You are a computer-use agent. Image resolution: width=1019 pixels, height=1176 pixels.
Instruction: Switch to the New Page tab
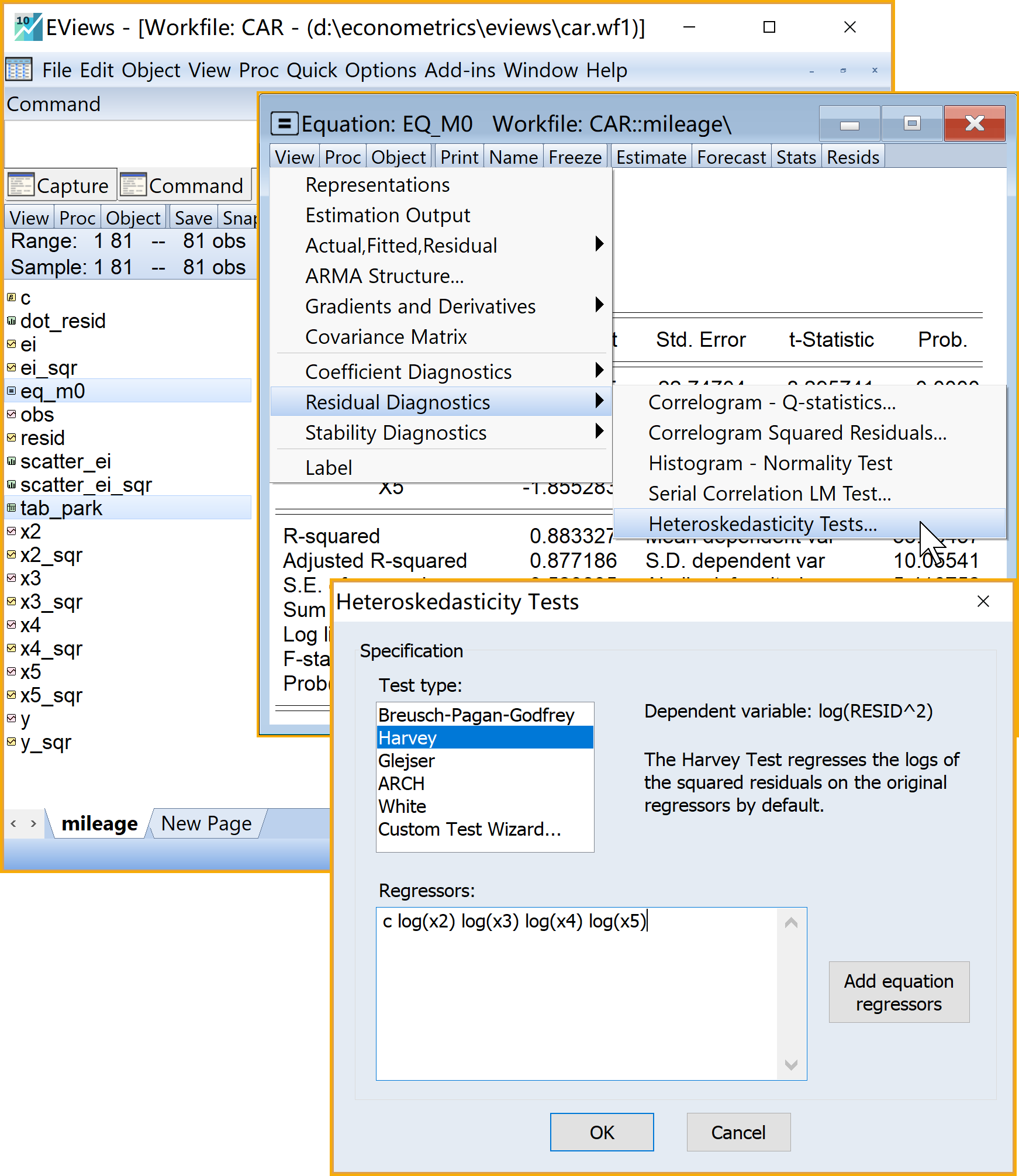pos(206,823)
